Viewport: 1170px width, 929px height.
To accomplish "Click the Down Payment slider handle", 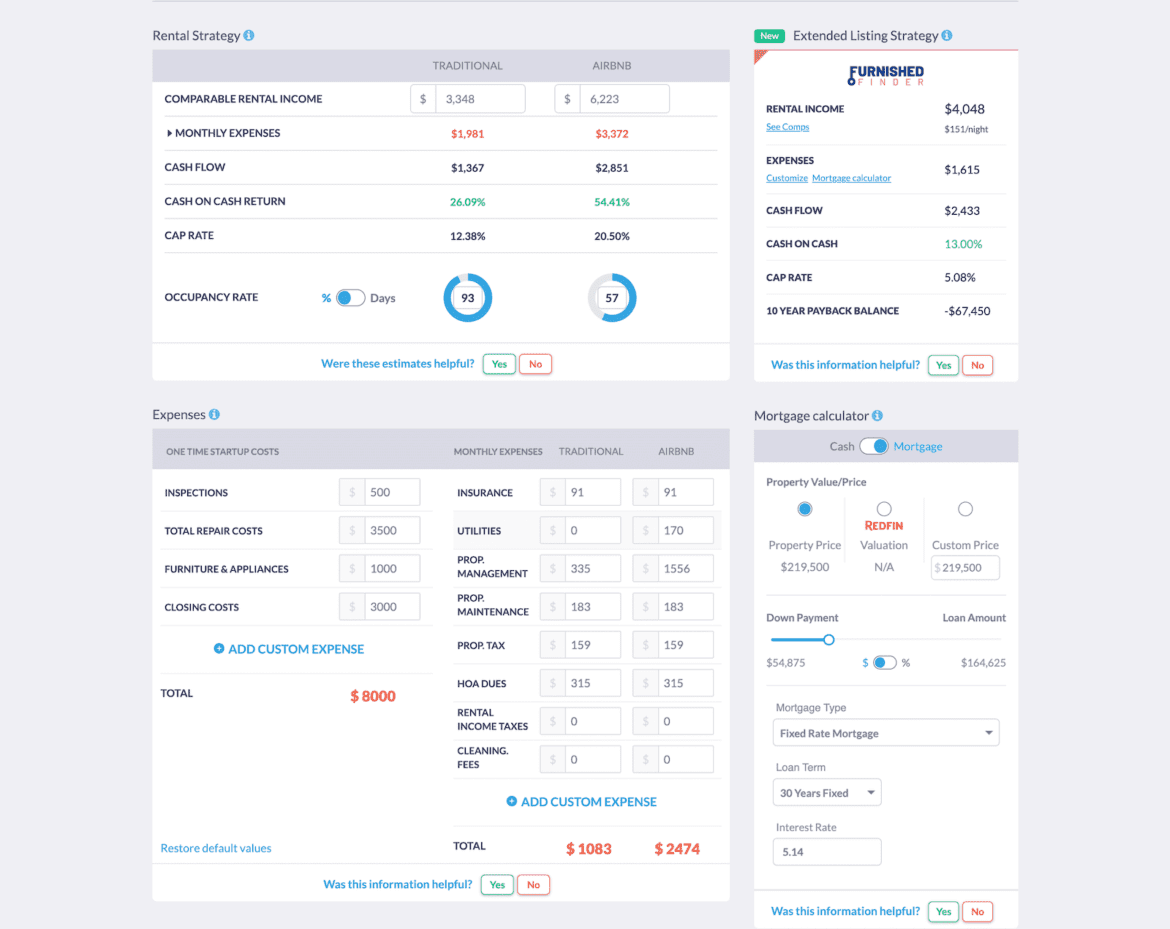I will (828, 640).
